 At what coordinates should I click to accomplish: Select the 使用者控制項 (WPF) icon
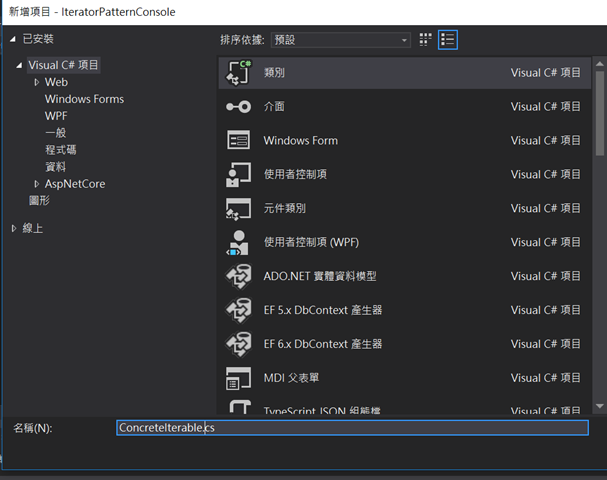point(238,242)
